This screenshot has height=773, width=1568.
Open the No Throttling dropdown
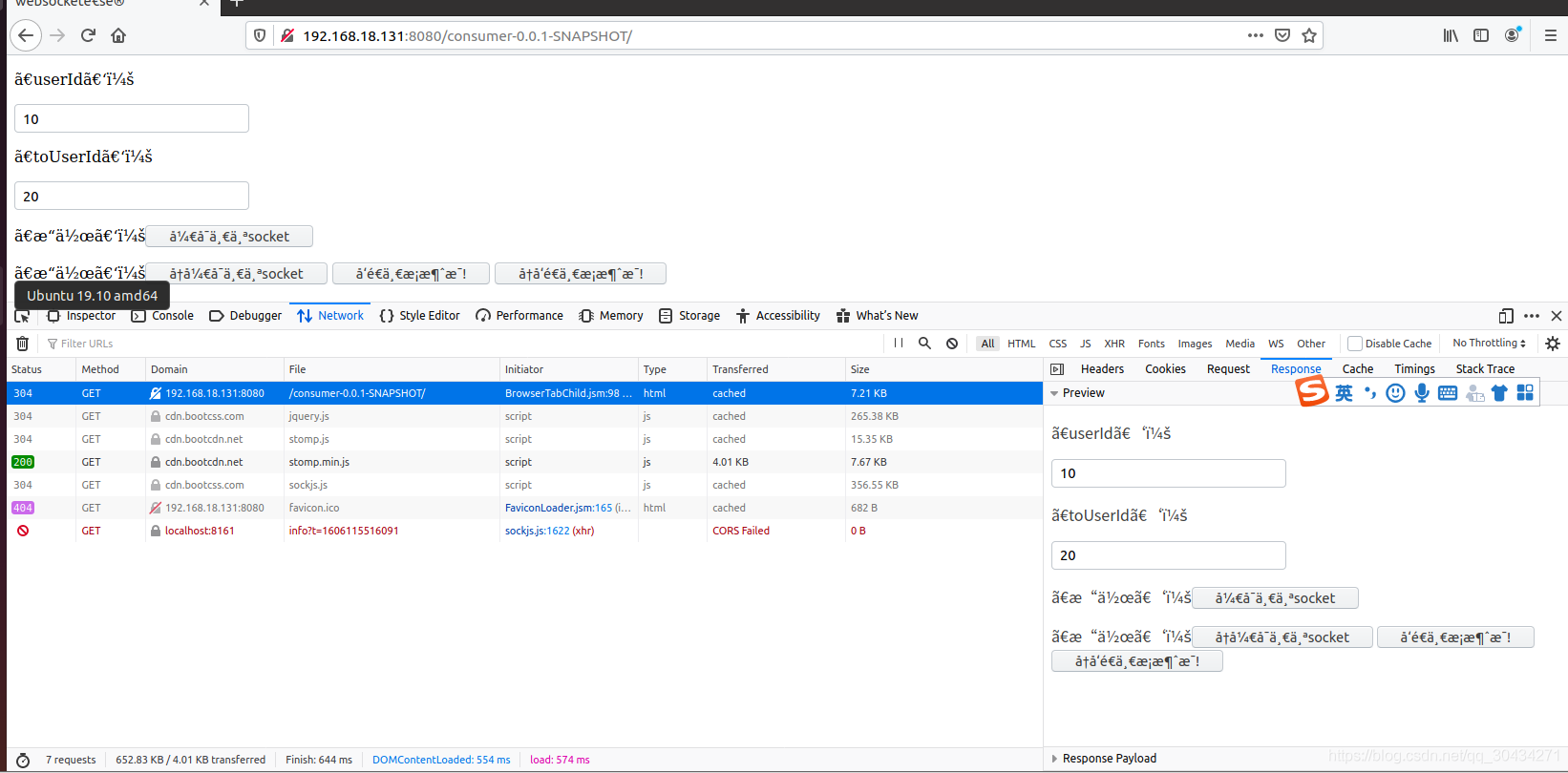coord(1489,344)
